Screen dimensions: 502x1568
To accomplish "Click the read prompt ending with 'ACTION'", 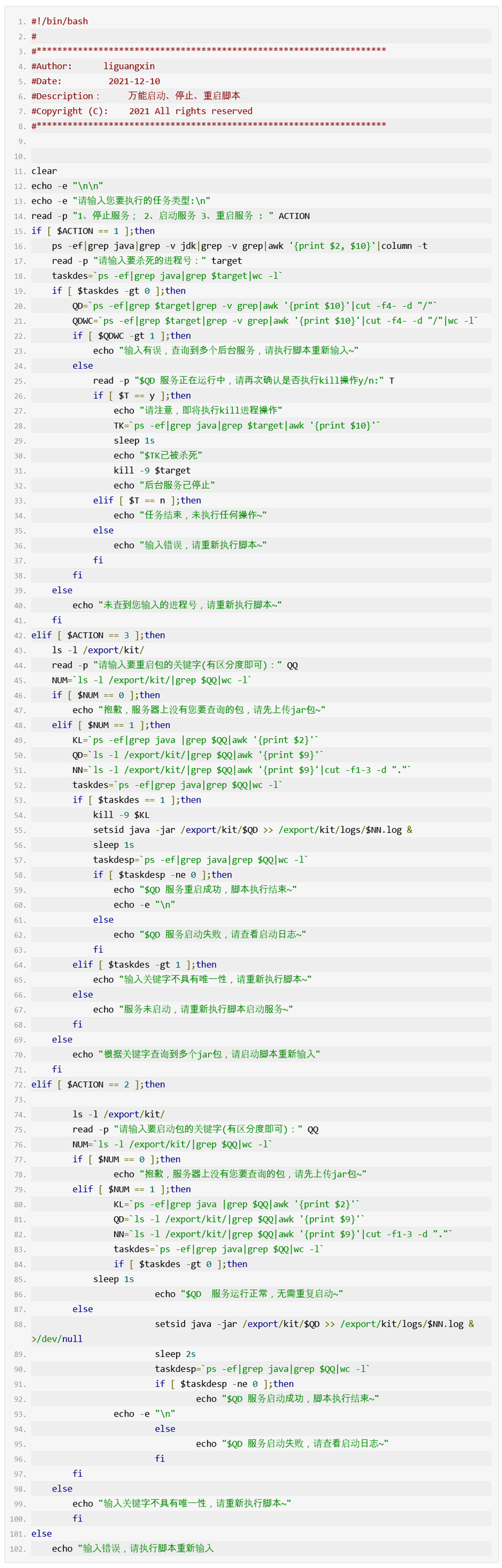I will coord(171,216).
